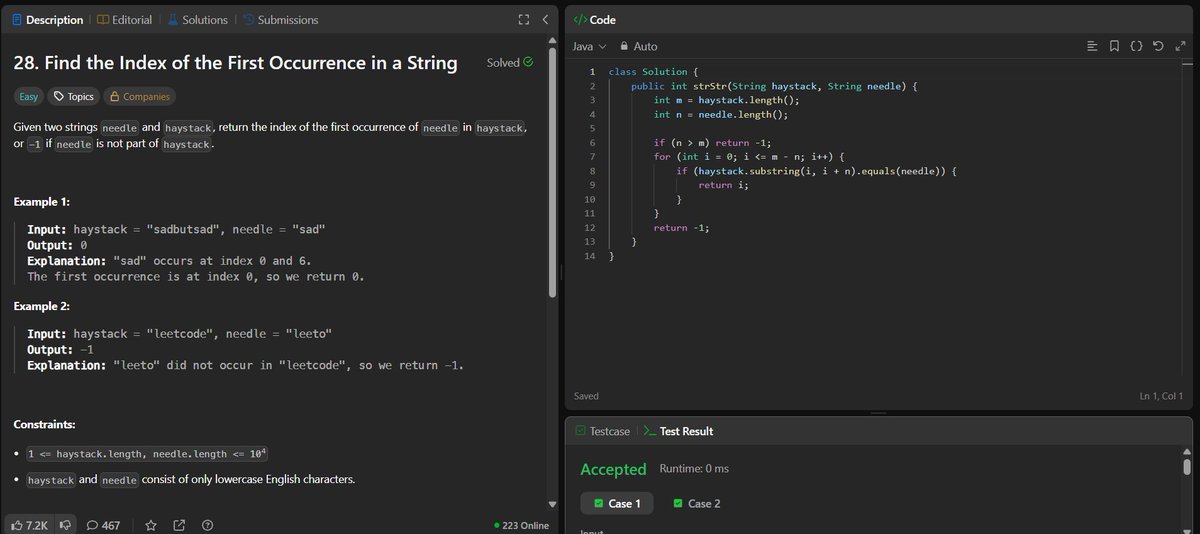This screenshot has width=1200, height=534.
Task: Click the 'return -1;' line 12
Action: pyautogui.click(x=682, y=228)
